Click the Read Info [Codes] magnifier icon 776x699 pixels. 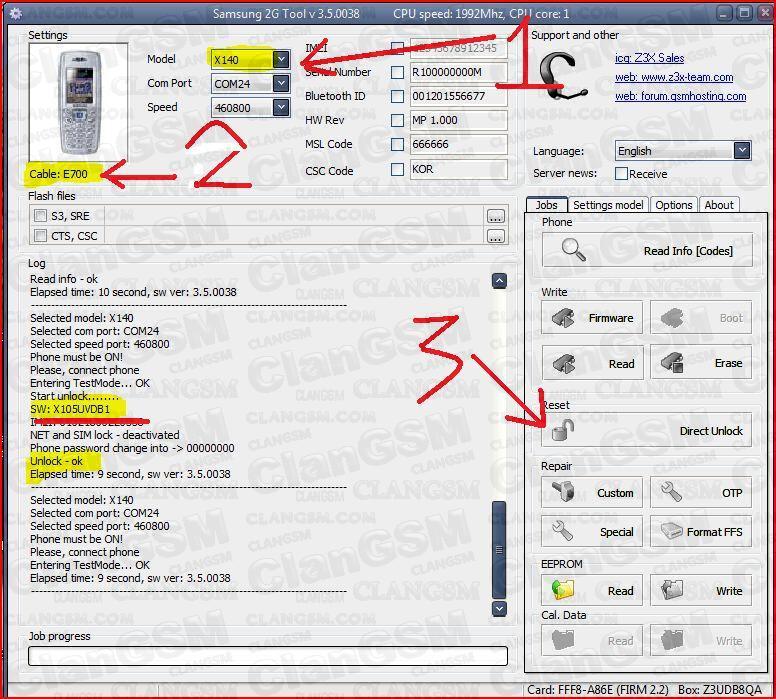click(573, 250)
